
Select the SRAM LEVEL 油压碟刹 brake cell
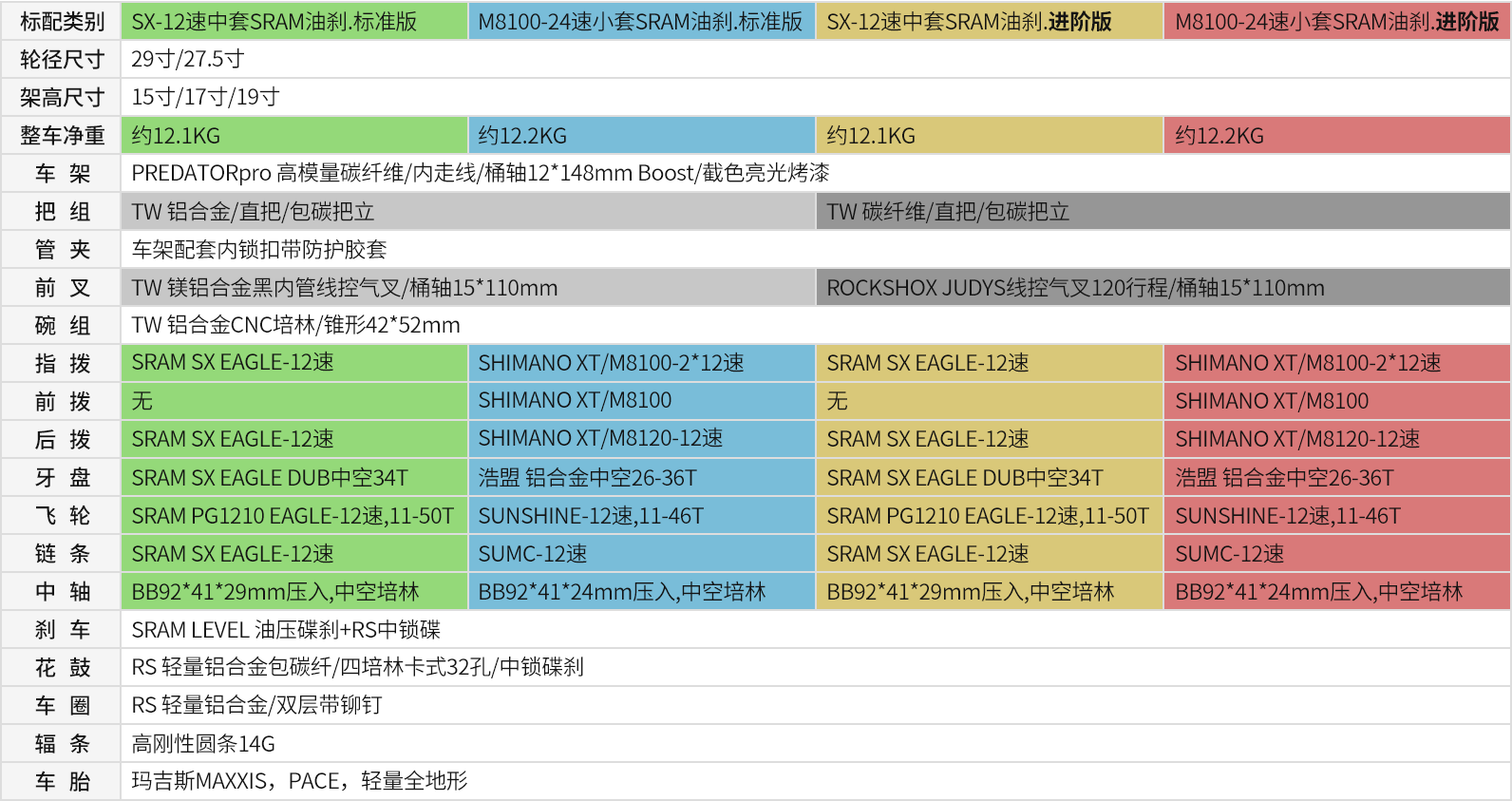coord(286,629)
